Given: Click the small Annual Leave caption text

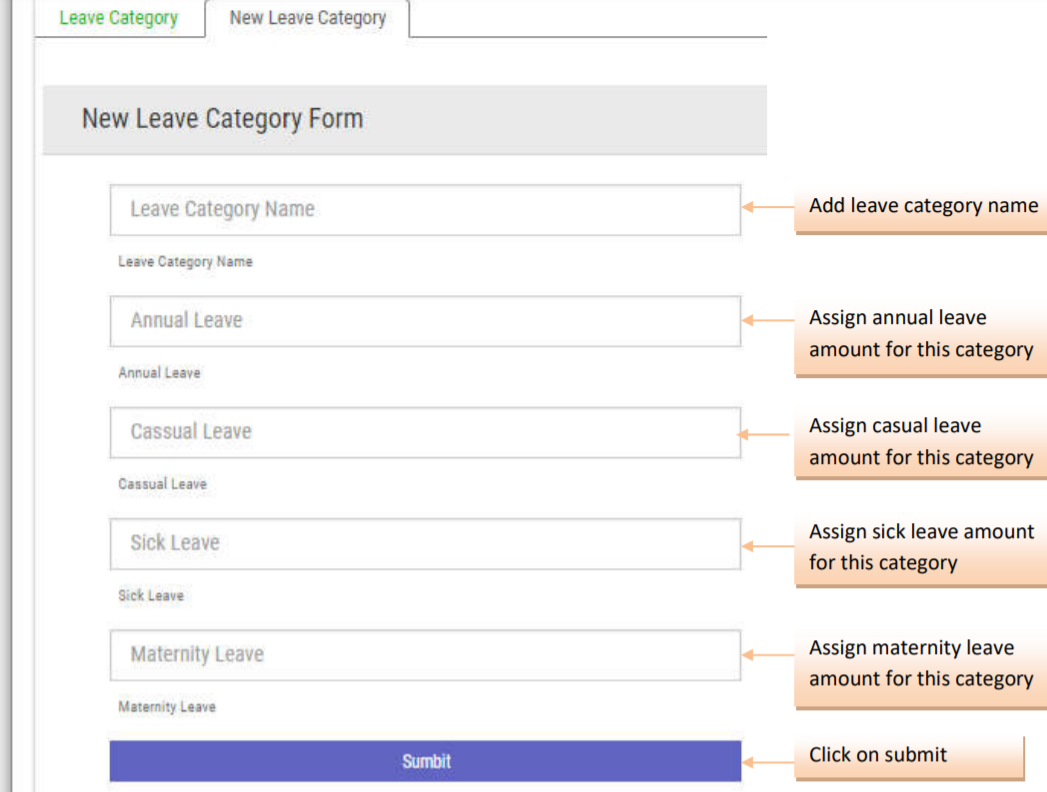Looking at the screenshot, I should click(159, 373).
